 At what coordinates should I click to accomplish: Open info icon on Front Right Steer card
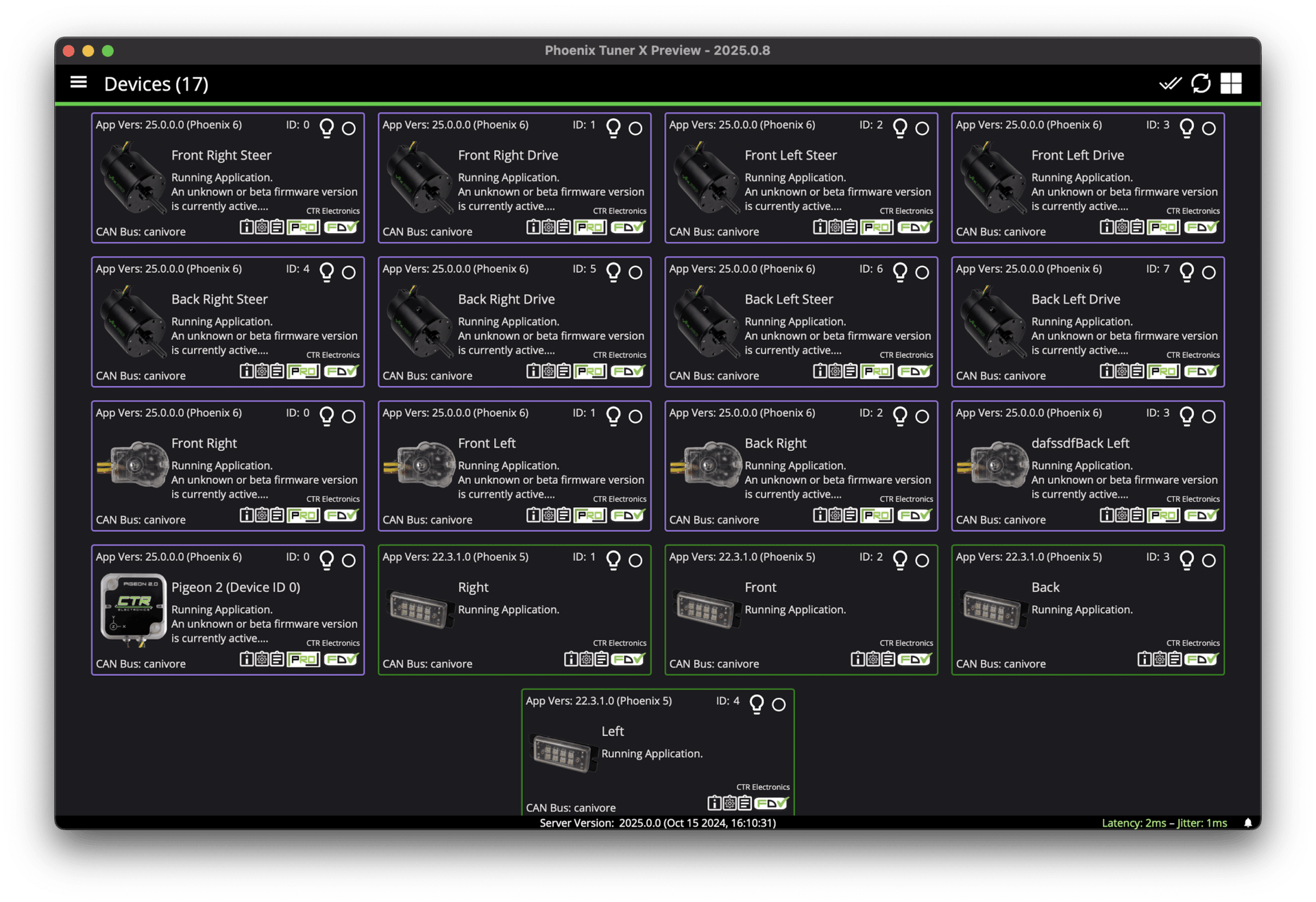tap(246, 227)
